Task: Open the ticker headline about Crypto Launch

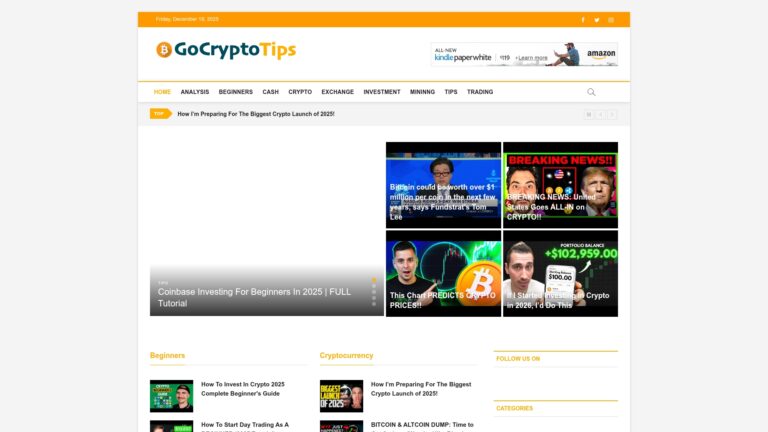Action: 256,114
